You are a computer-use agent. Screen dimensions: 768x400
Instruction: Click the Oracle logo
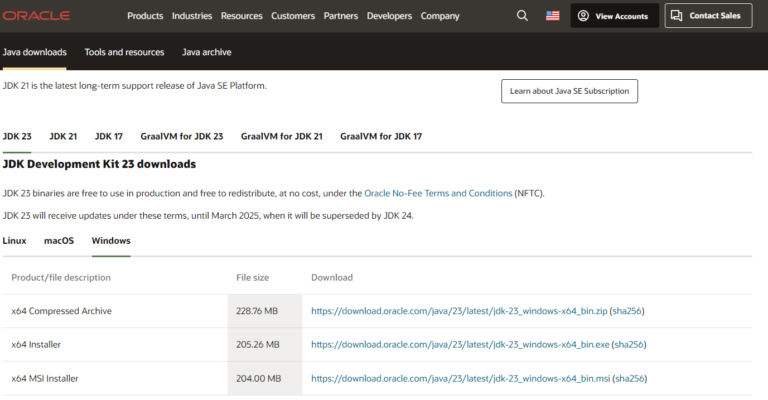coord(36,16)
